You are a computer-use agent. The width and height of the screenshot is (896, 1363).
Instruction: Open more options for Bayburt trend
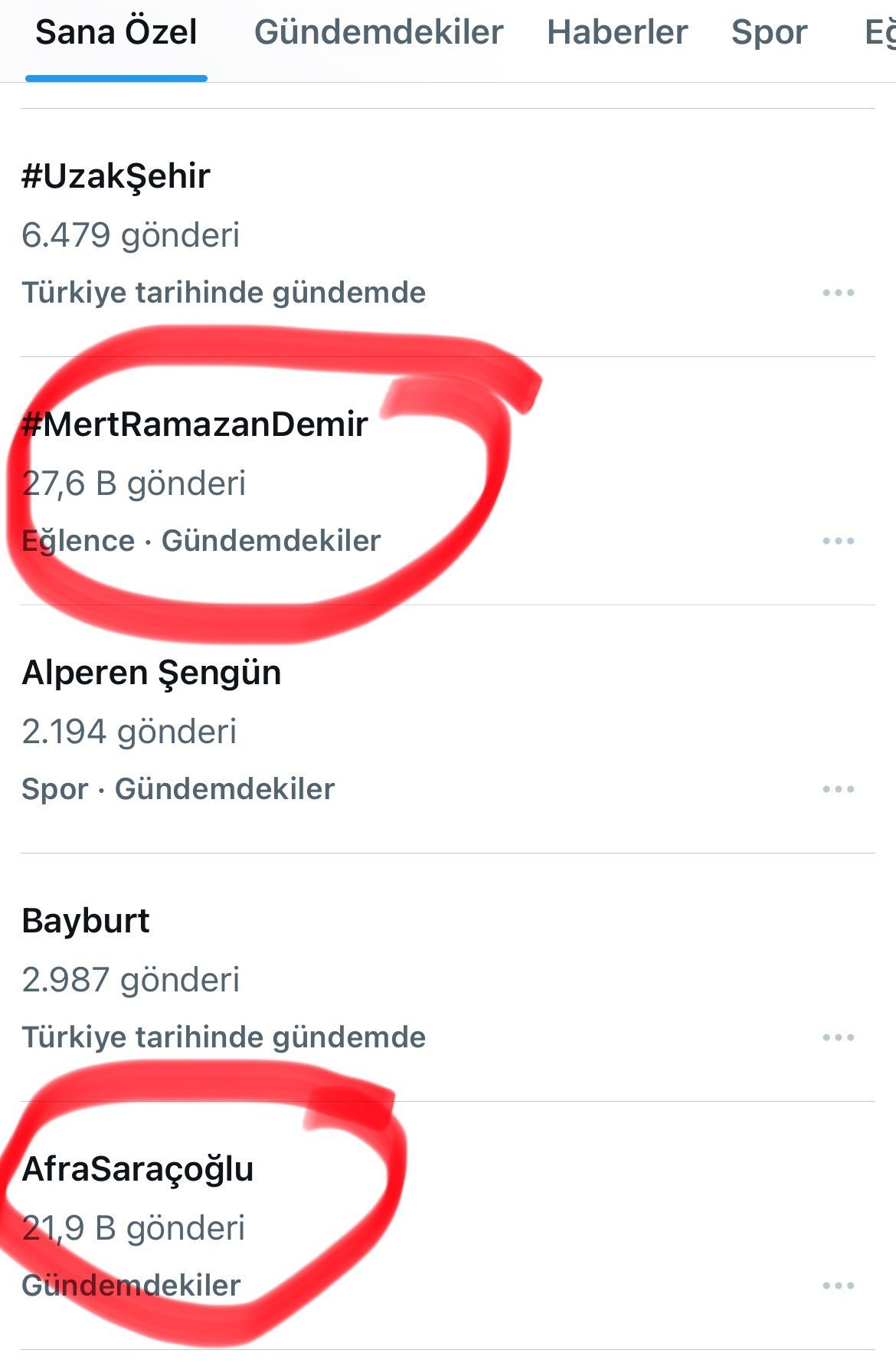[838, 1037]
